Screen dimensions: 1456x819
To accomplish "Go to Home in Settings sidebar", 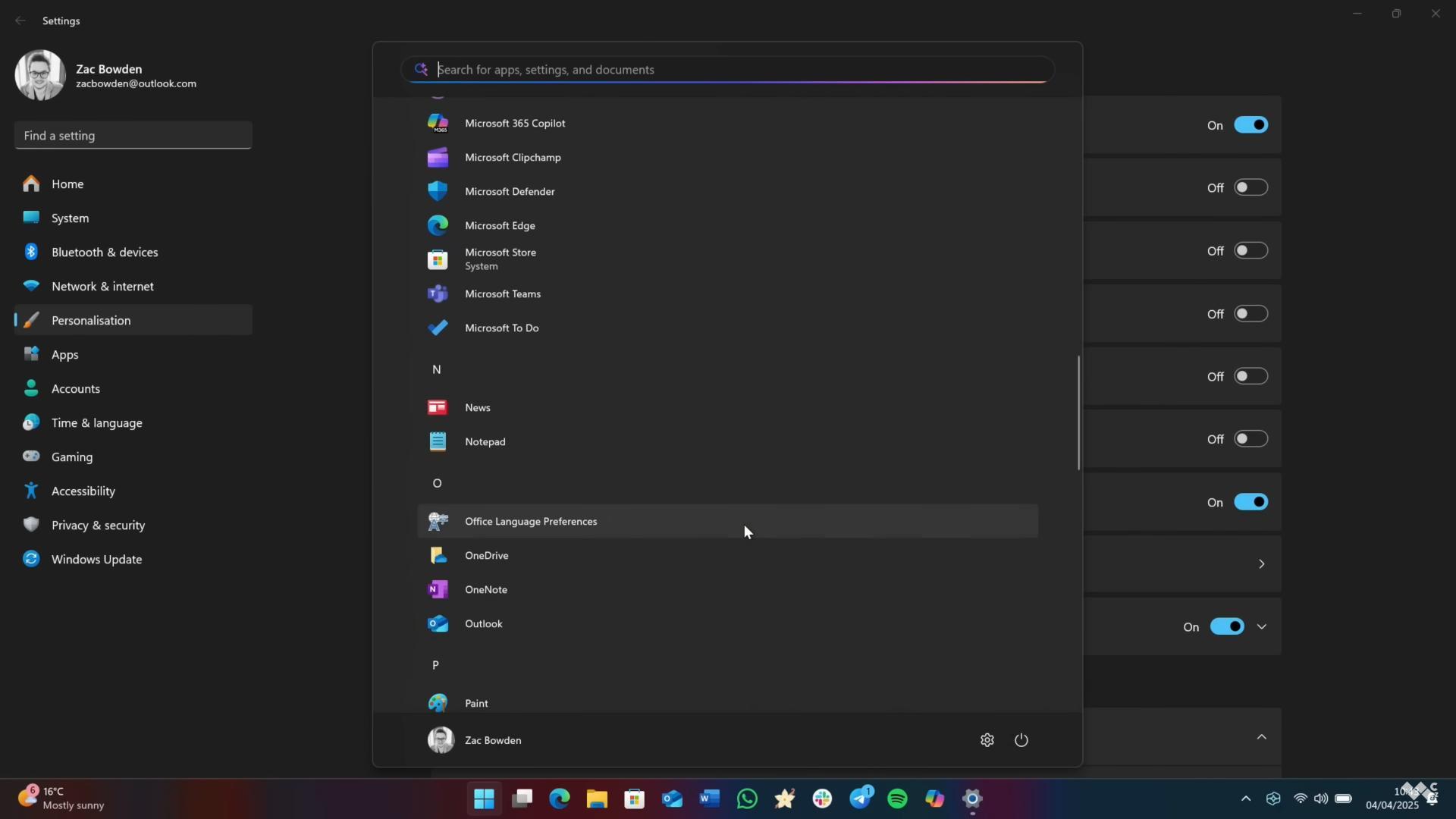I will point(133,184).
